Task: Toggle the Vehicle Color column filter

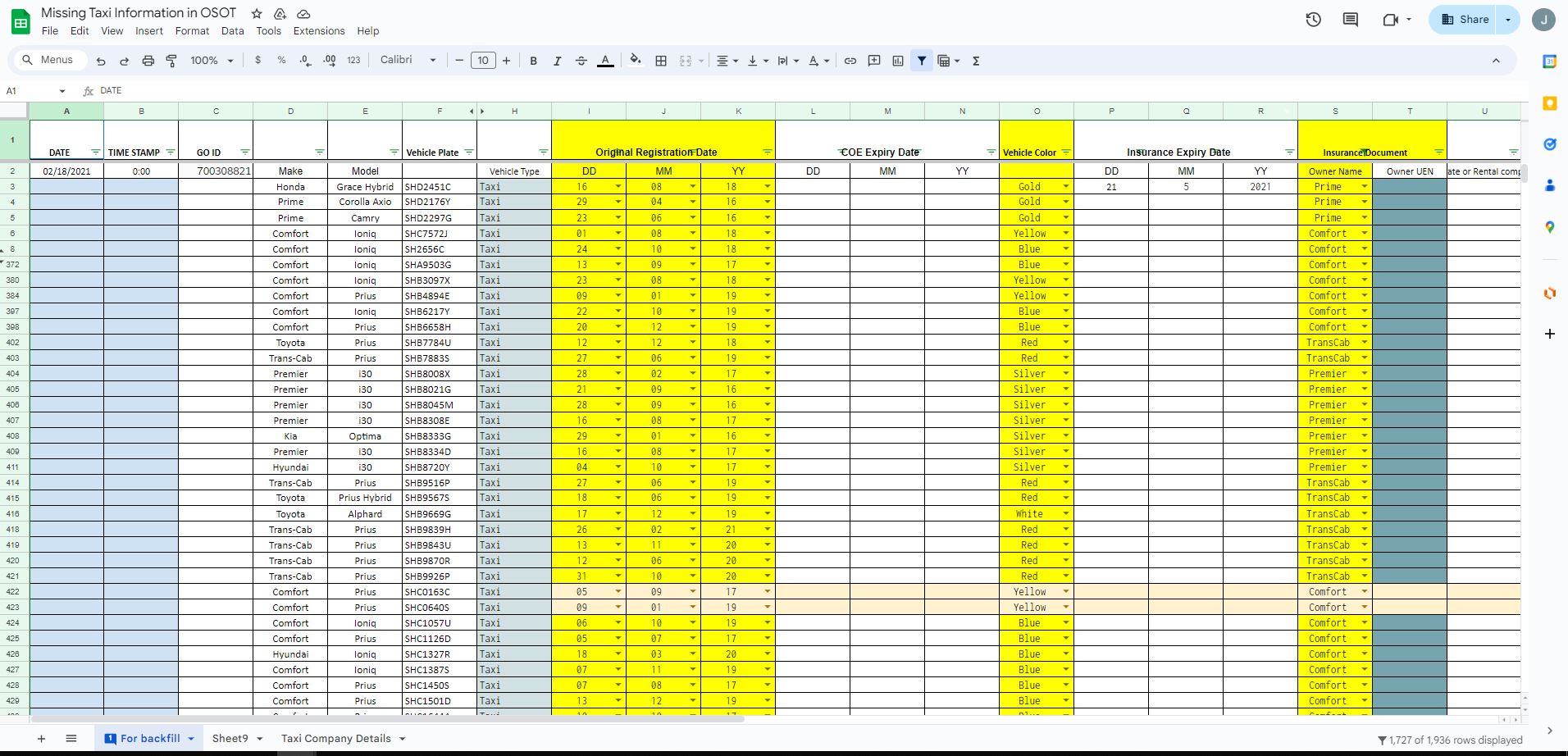Action: (1066, 153)
